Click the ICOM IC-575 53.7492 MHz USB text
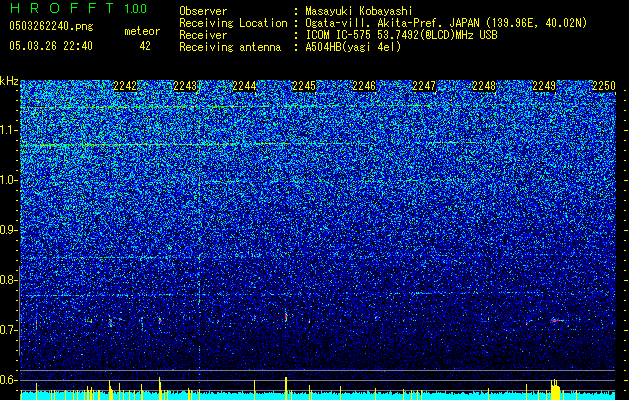 tap(401, 35)
